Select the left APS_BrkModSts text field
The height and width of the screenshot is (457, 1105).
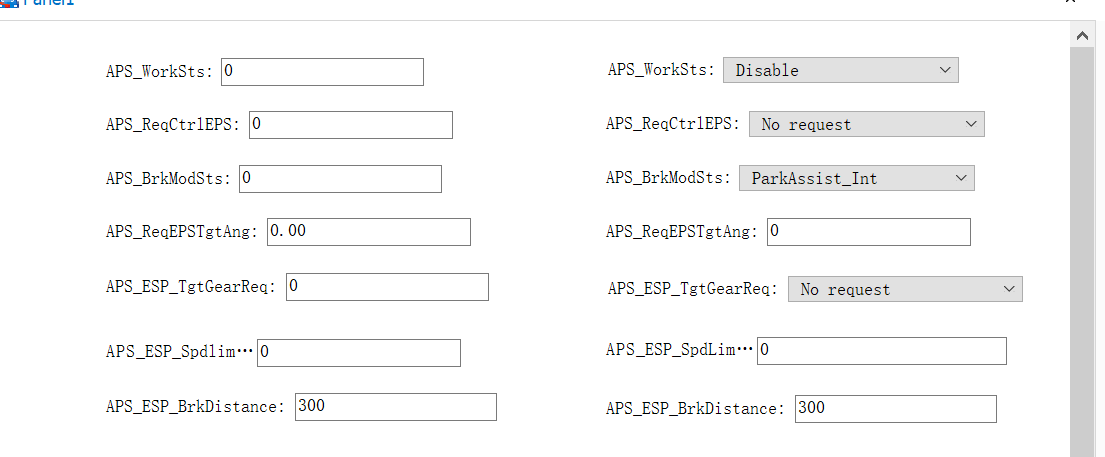[340, 179]
